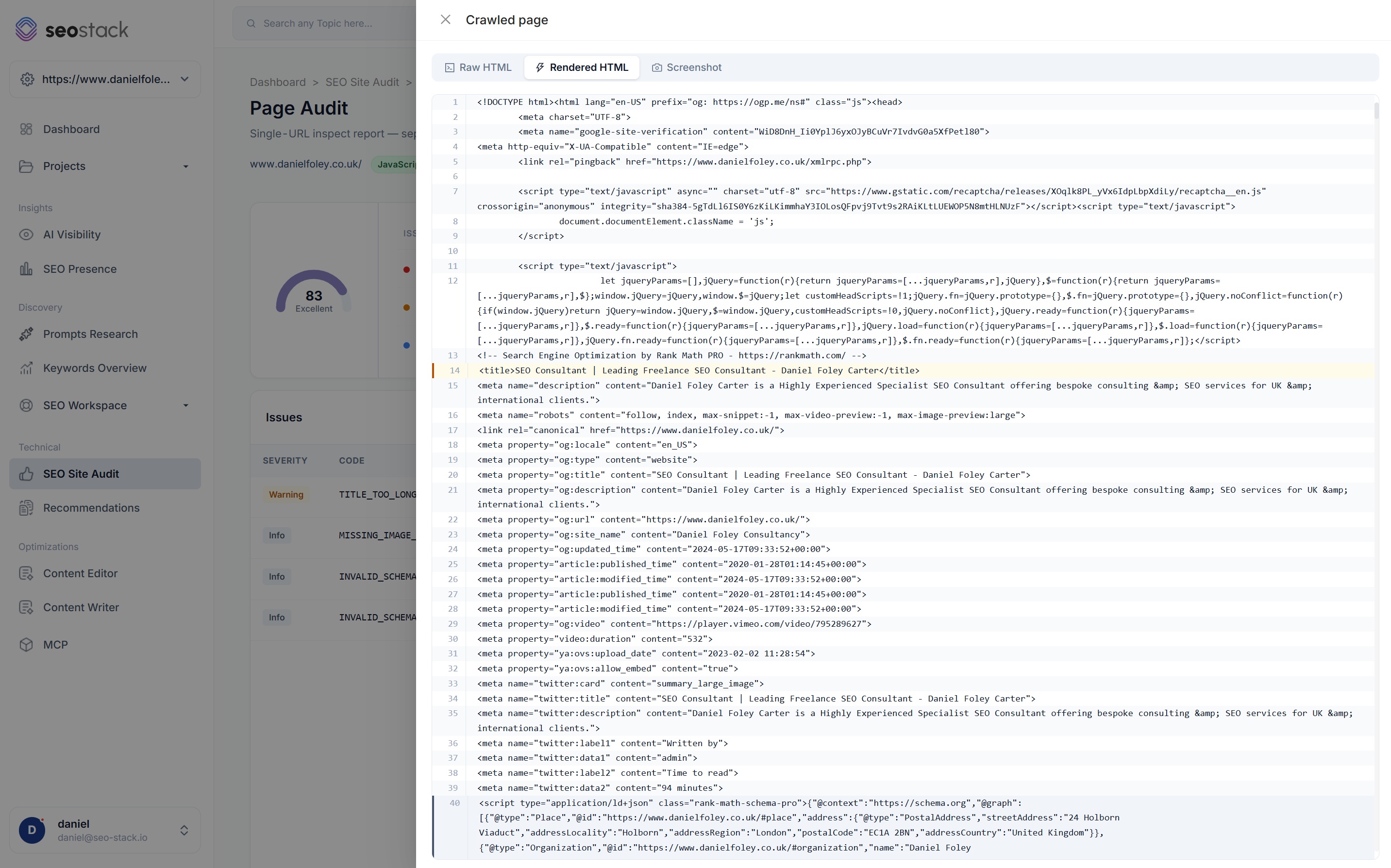
Task: Click the Raw HTML tab icon
Action: (450, 68)
